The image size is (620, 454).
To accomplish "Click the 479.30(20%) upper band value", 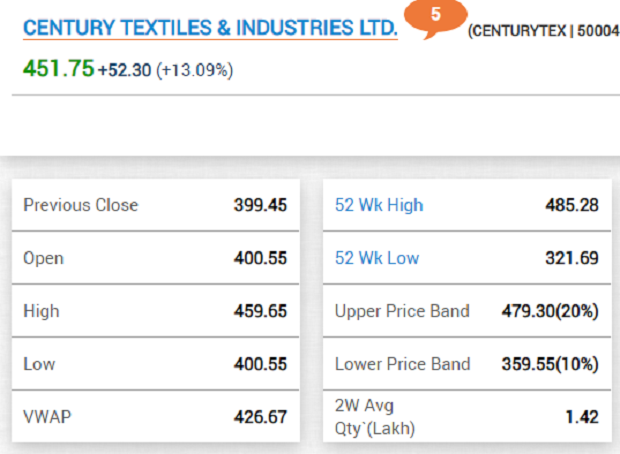I will tap(550, 311).
